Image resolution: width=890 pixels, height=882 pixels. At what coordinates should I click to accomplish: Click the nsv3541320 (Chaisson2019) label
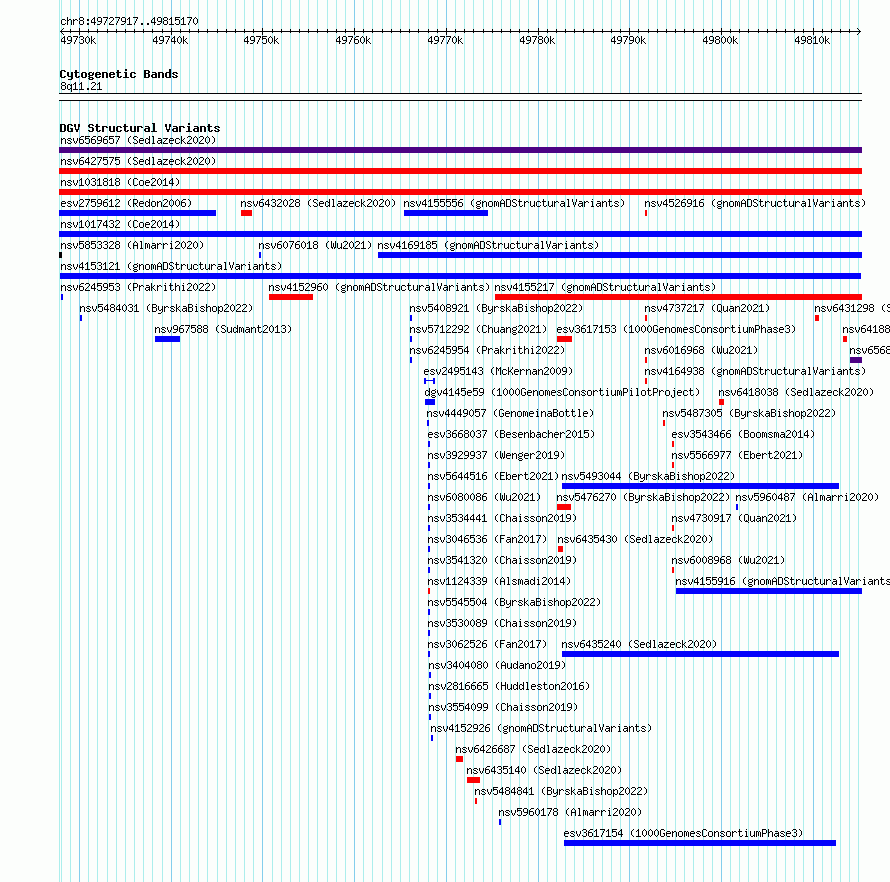point(502,560)
